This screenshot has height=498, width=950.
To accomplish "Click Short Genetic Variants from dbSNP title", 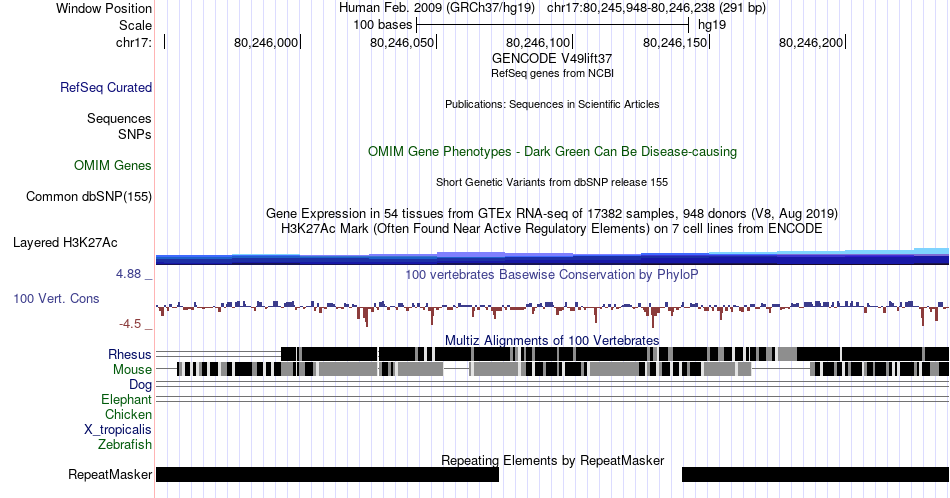I will 552,182.
